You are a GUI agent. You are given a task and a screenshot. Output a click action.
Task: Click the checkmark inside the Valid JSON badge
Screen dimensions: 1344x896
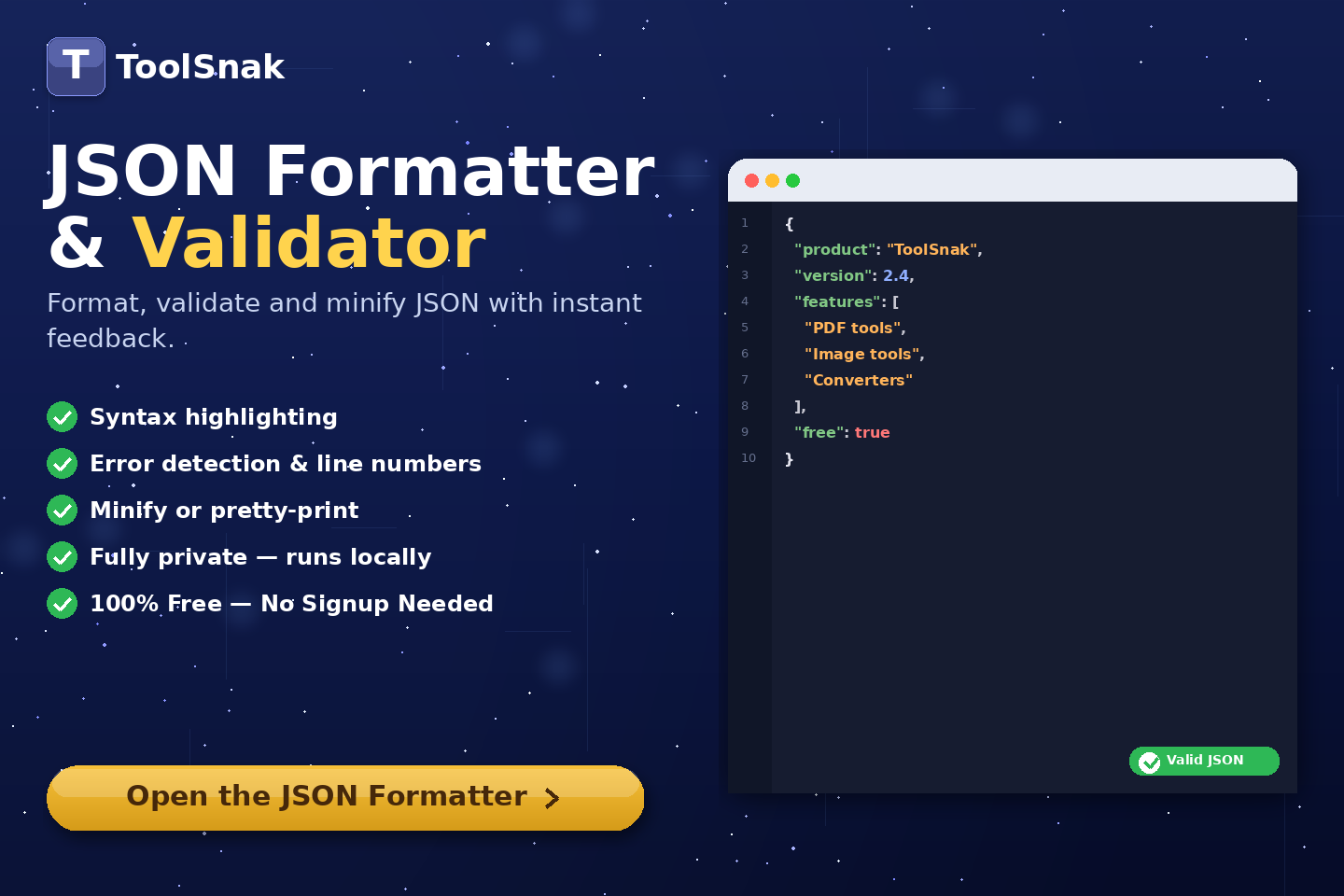(1148, 762)
